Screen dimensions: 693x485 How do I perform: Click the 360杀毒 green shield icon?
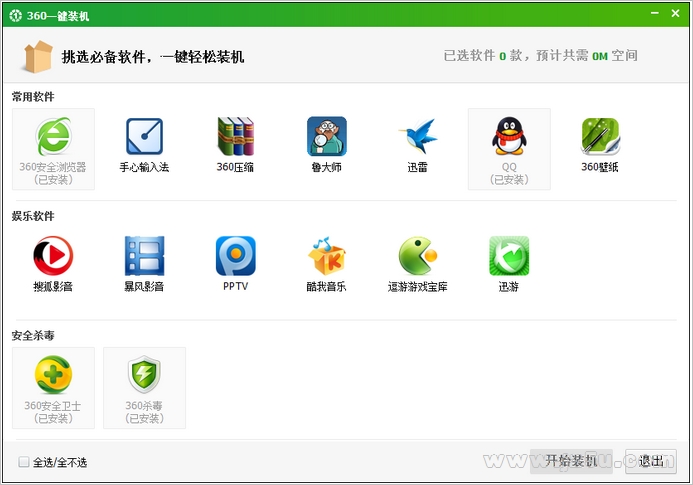(x=145, y=375)
